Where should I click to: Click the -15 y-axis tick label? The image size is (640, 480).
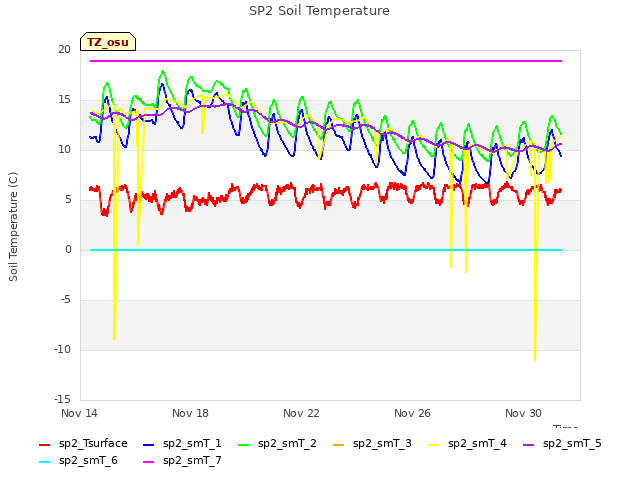(x=62, y=400)
